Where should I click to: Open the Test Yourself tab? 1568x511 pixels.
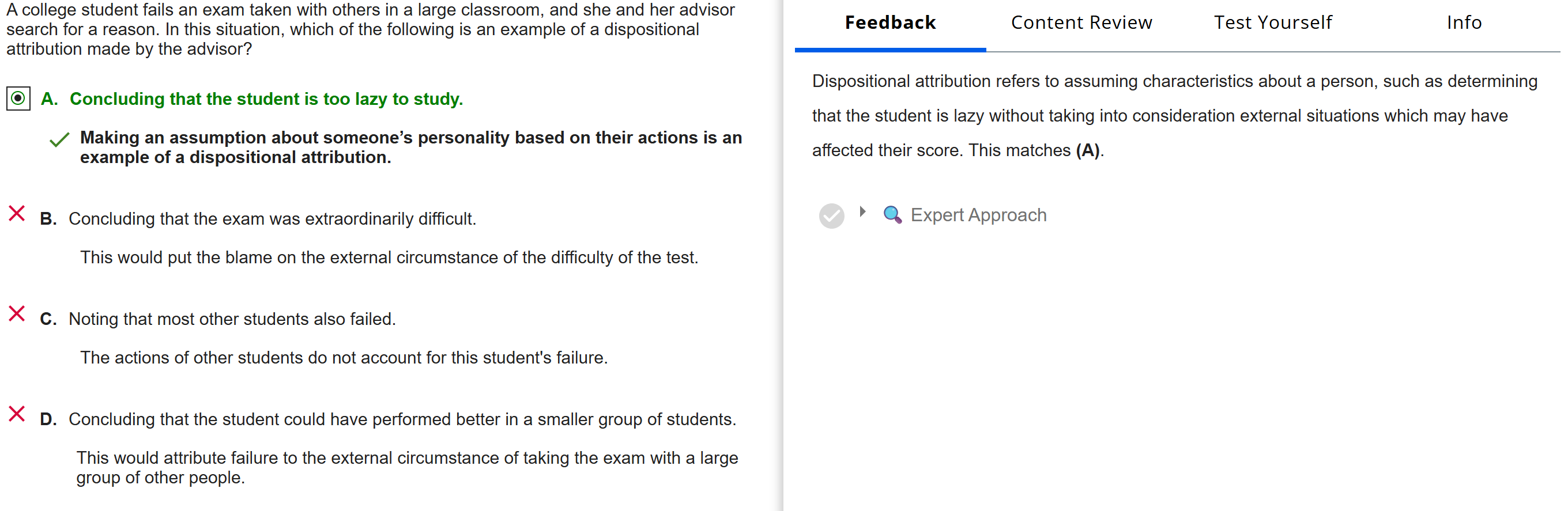[1272, 22]
